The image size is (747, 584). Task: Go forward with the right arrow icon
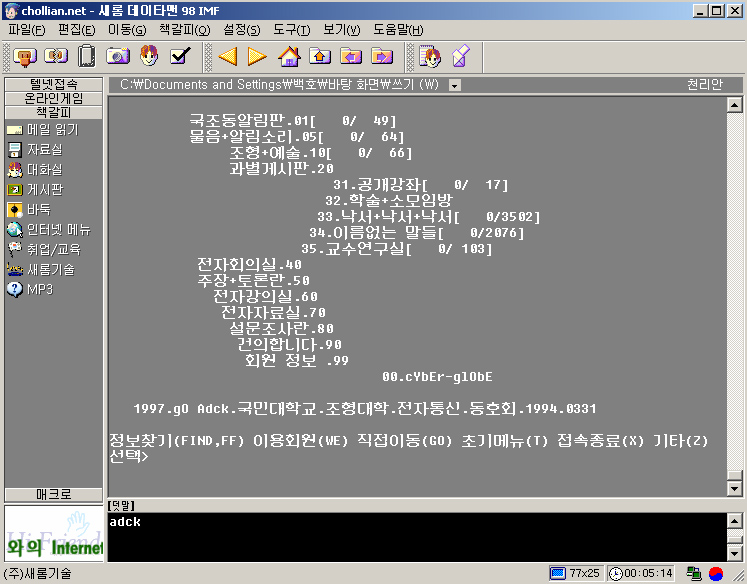tap(257, 56)
